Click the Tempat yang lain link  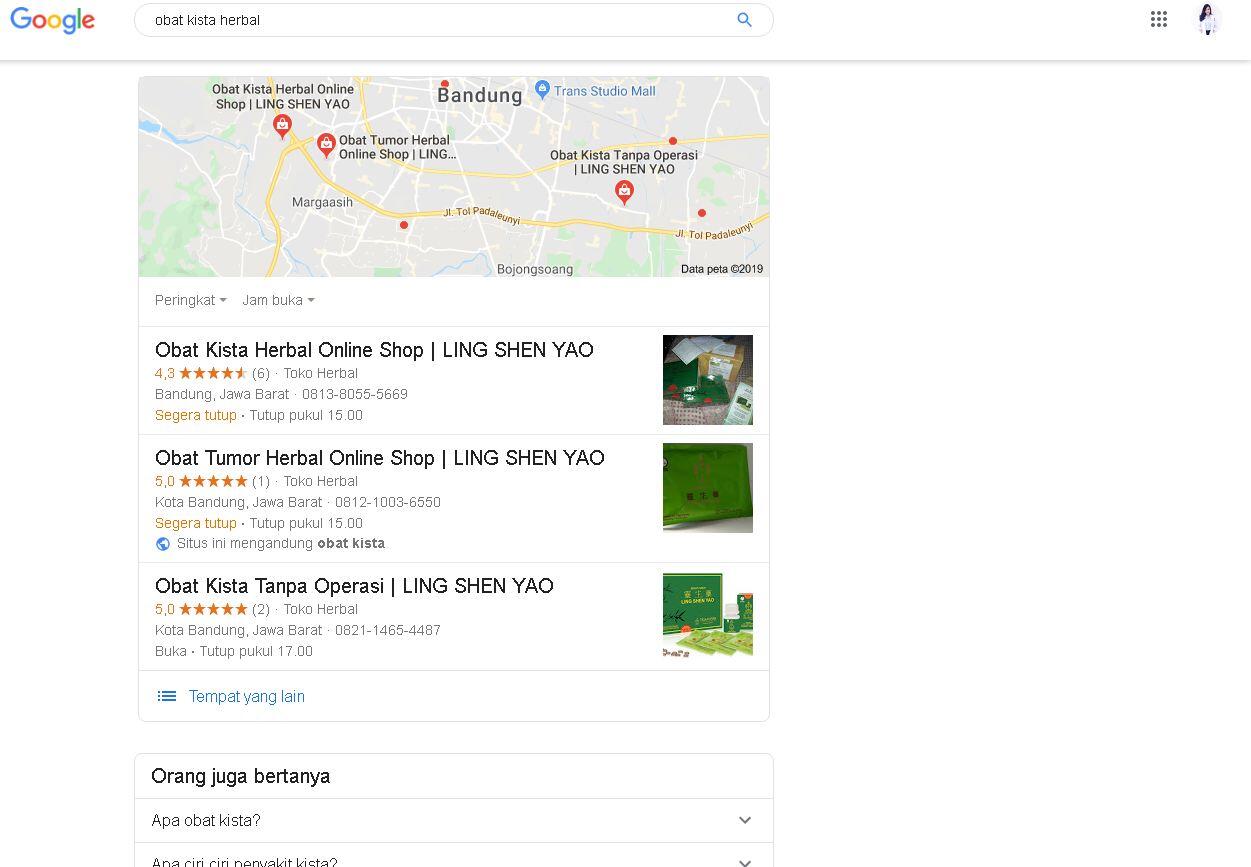(247, 696)
